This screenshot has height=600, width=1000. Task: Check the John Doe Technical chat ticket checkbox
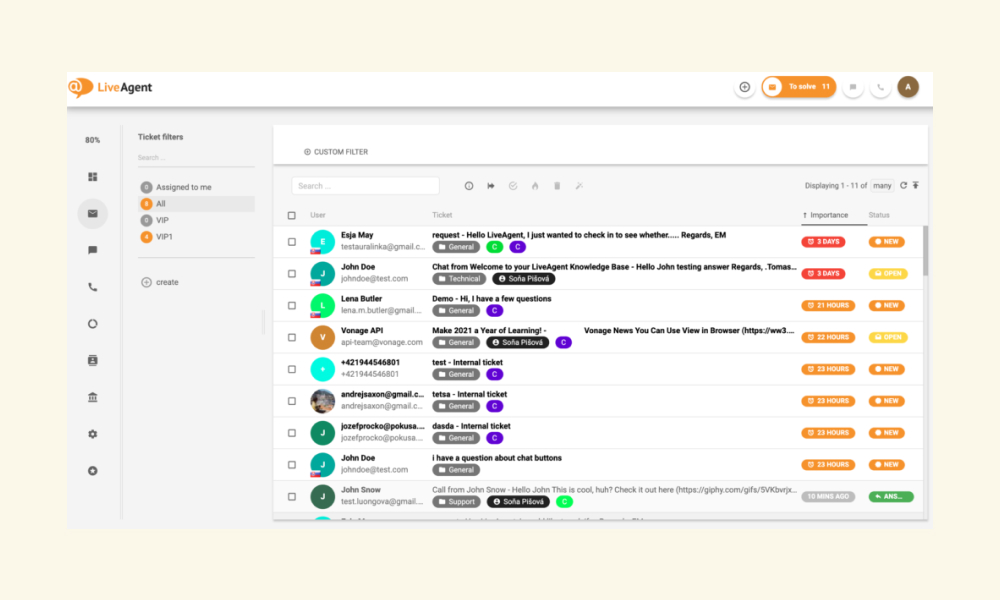[x=291, y=274]
